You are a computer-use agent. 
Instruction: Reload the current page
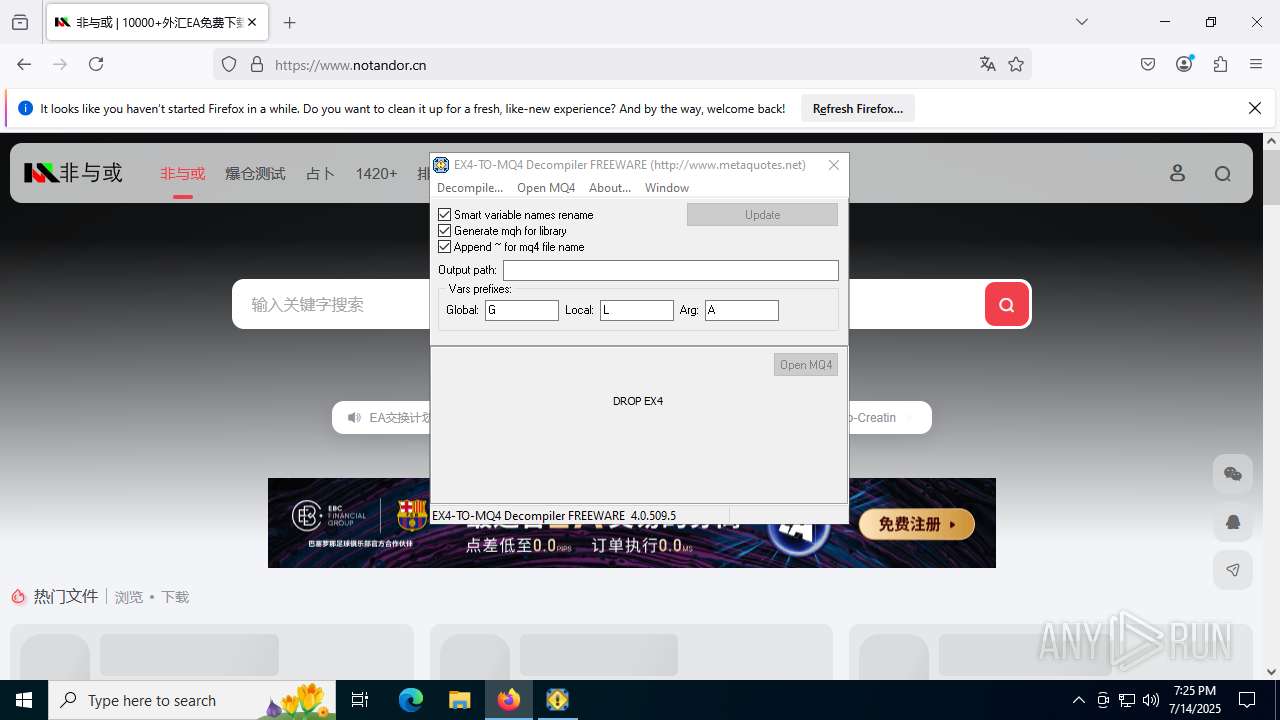pyautogui.click(x=96, y=64)
